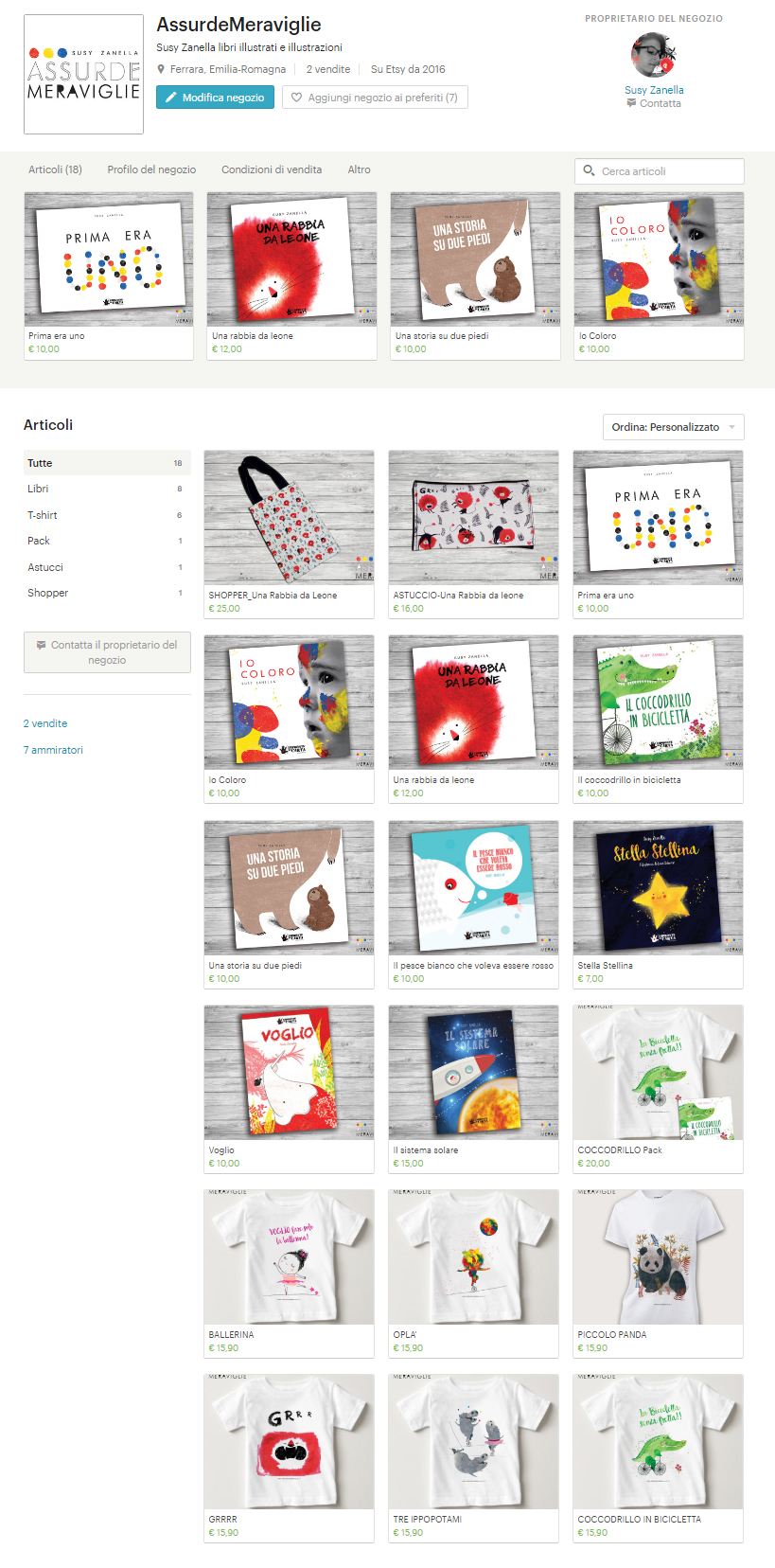The width and height of the screenshot is (775, 1568).
Task: Click the location pin beside Ferrara
Action: [x=161, y=69]
